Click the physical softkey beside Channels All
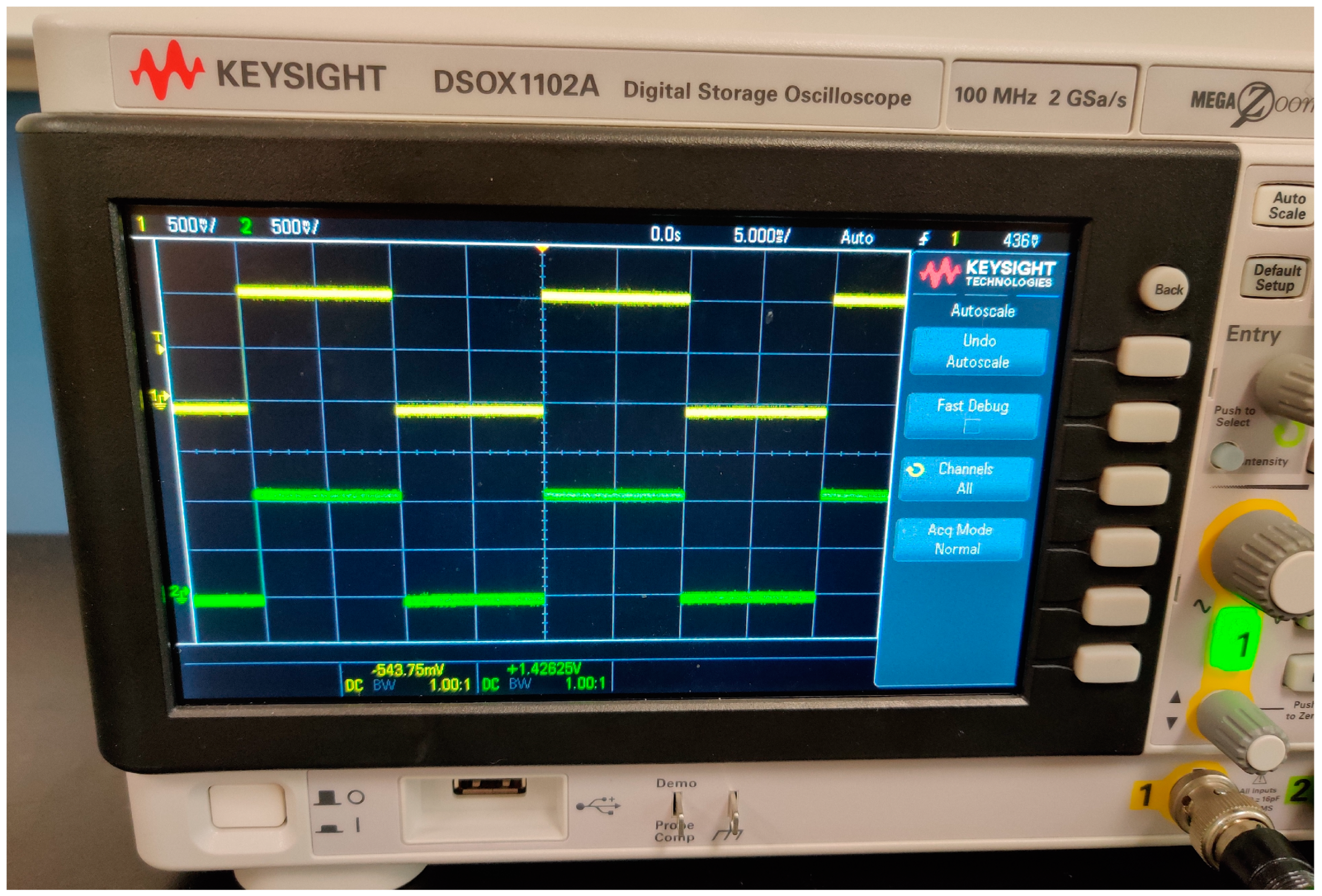Image resolution: width=1322 pixels, height=896 pixels. 1134,485
